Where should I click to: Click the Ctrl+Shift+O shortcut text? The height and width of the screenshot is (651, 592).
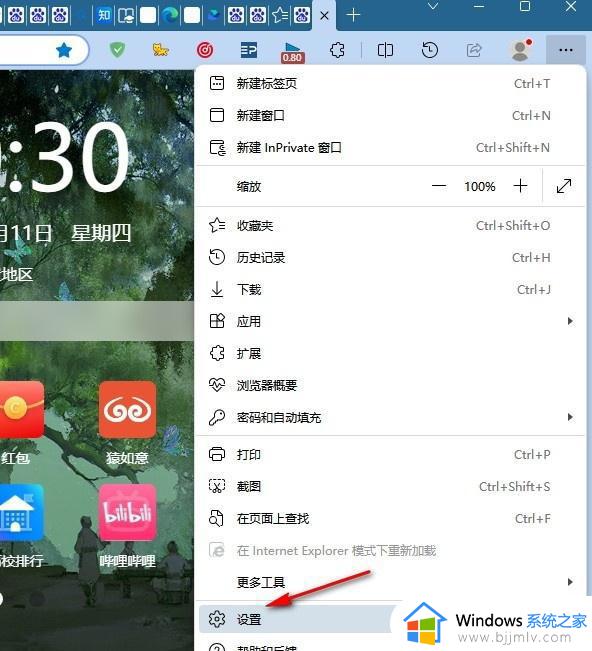pos(513,225)
